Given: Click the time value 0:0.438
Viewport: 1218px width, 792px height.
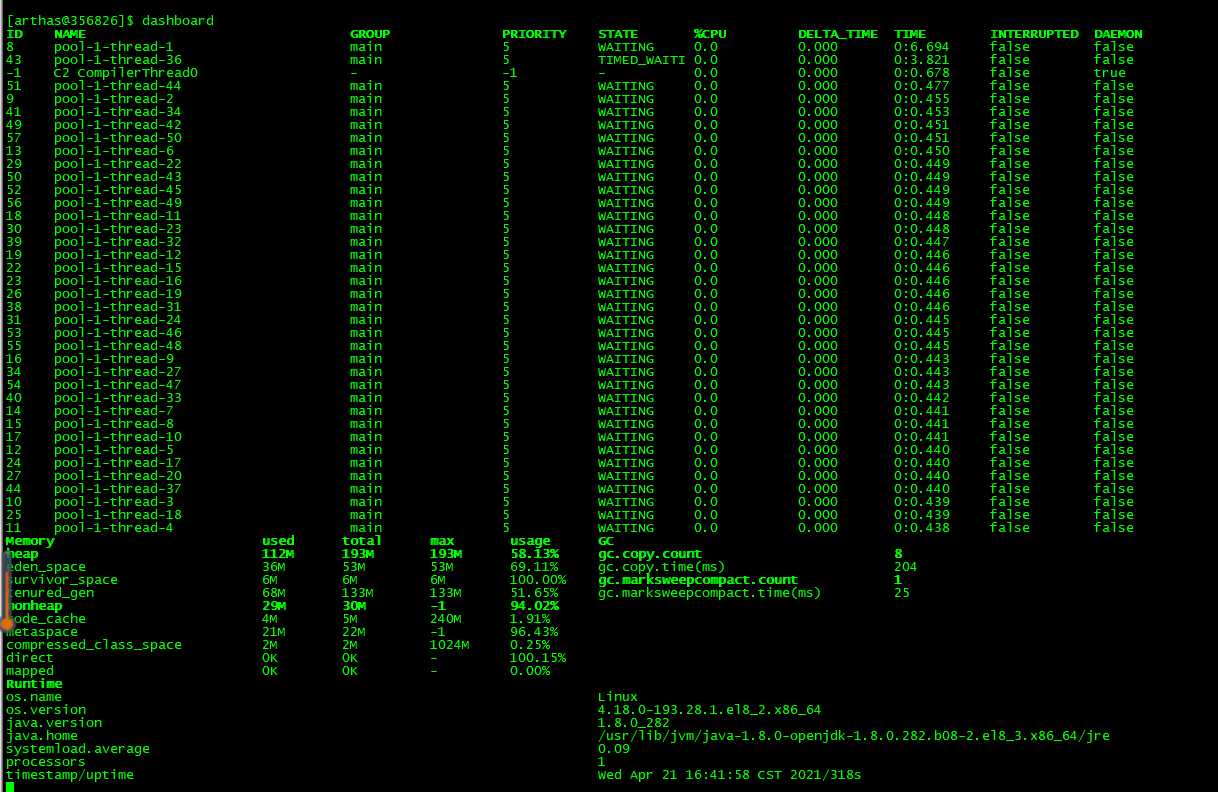Looking at the screenshot, I should [x=922, y=528].
